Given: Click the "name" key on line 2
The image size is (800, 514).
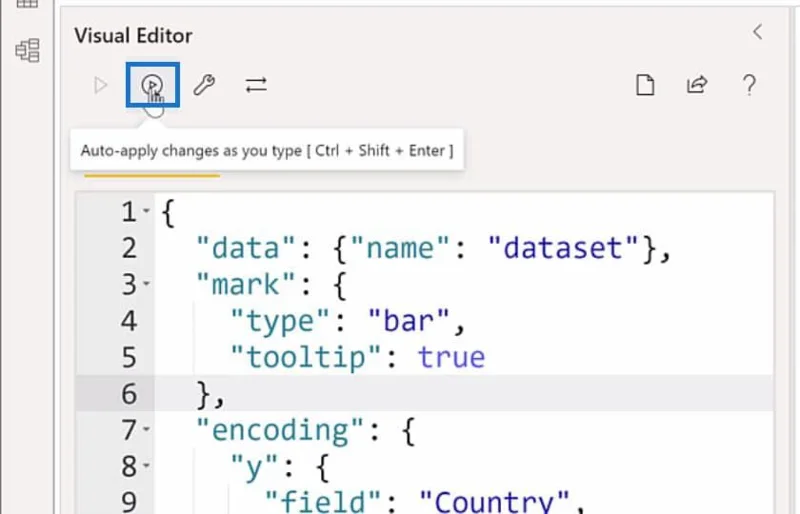Looking at the screenshot, I should [x=401, y=248].
